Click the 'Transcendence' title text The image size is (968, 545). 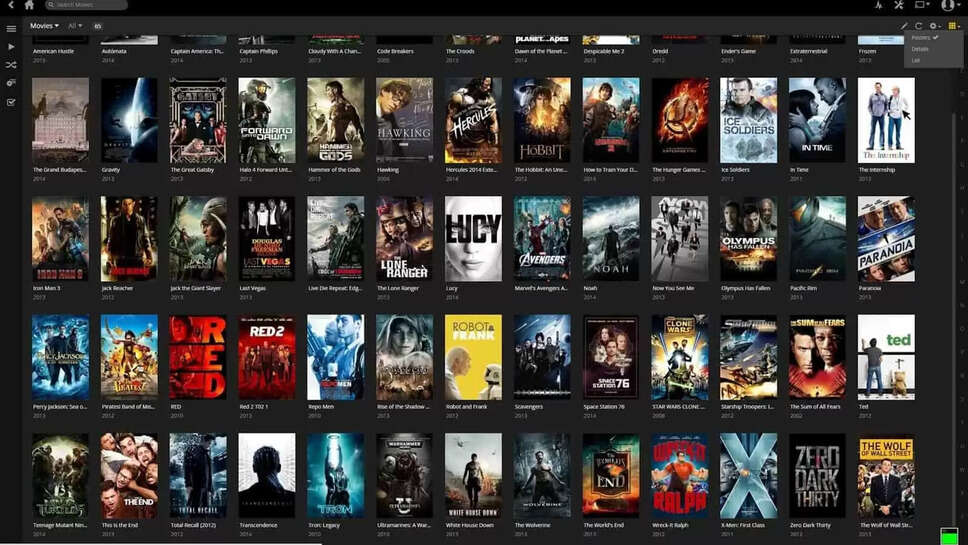click(x=258, y=525)
